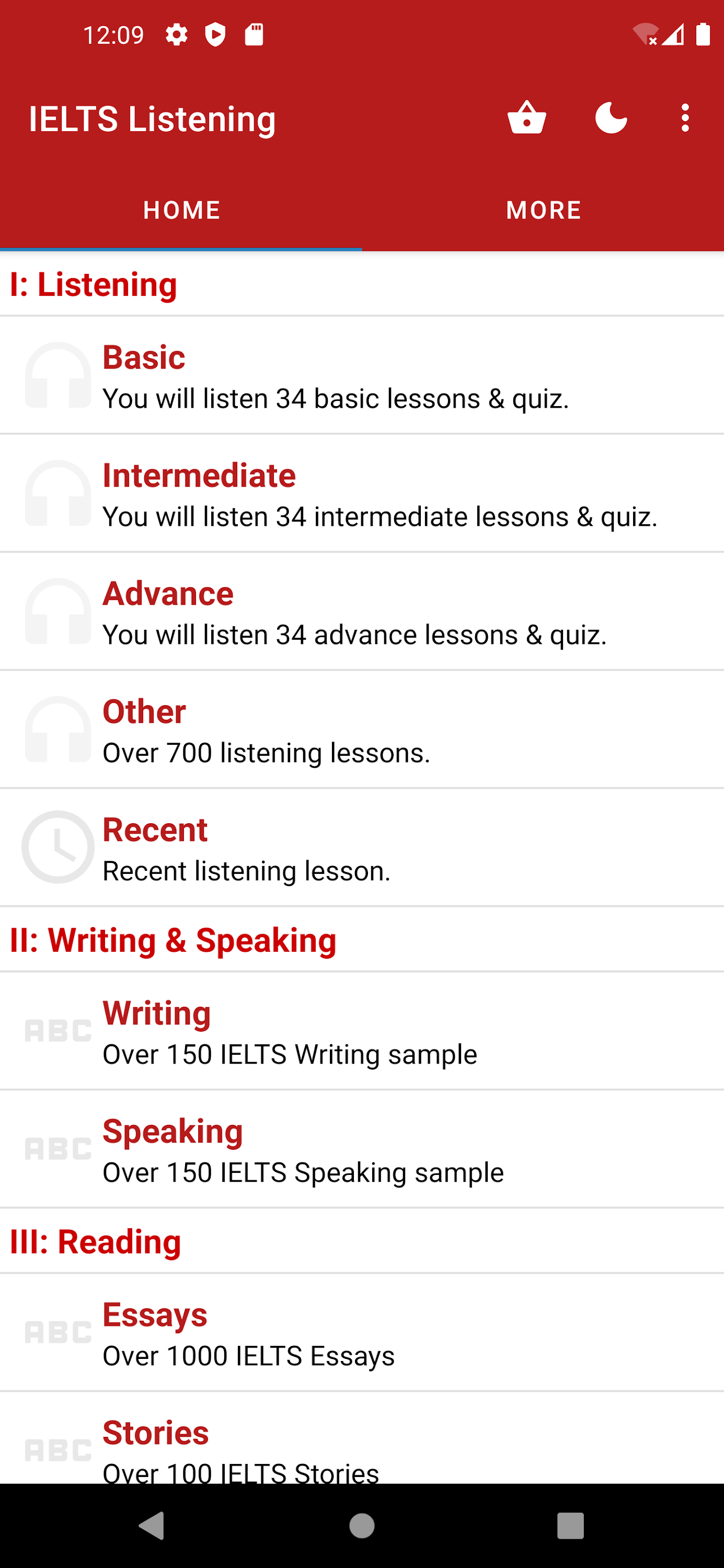Open the Intermediate lessons title
724x1568 pixels.
[x=199, y=476]
